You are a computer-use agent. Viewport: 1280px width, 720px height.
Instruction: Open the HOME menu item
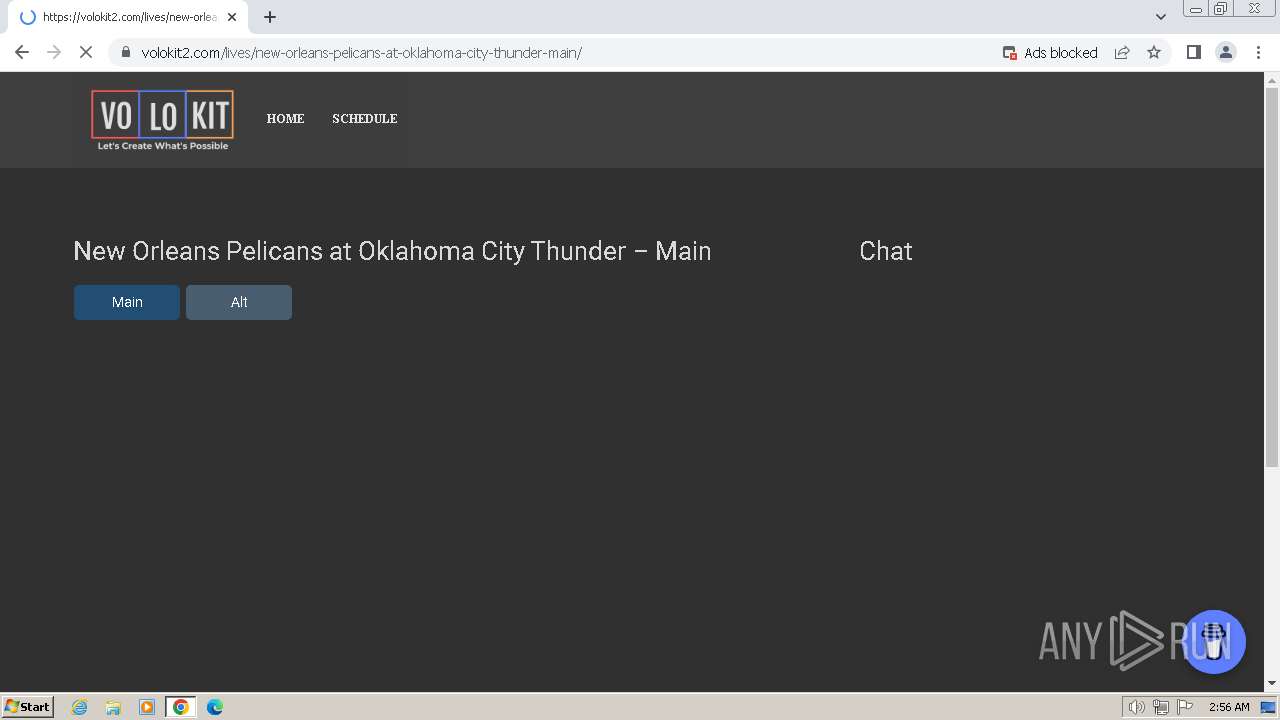click(285, 119)
